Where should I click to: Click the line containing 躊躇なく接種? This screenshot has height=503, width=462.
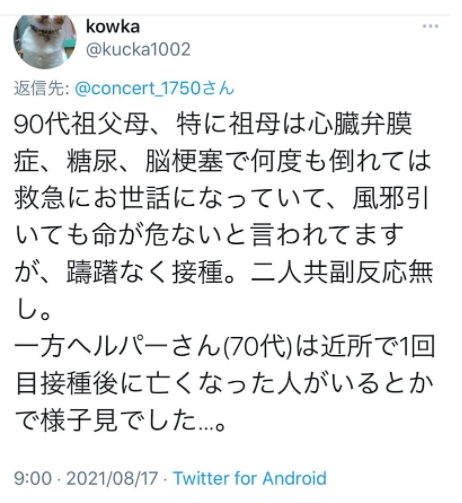[x=223, y=273]
